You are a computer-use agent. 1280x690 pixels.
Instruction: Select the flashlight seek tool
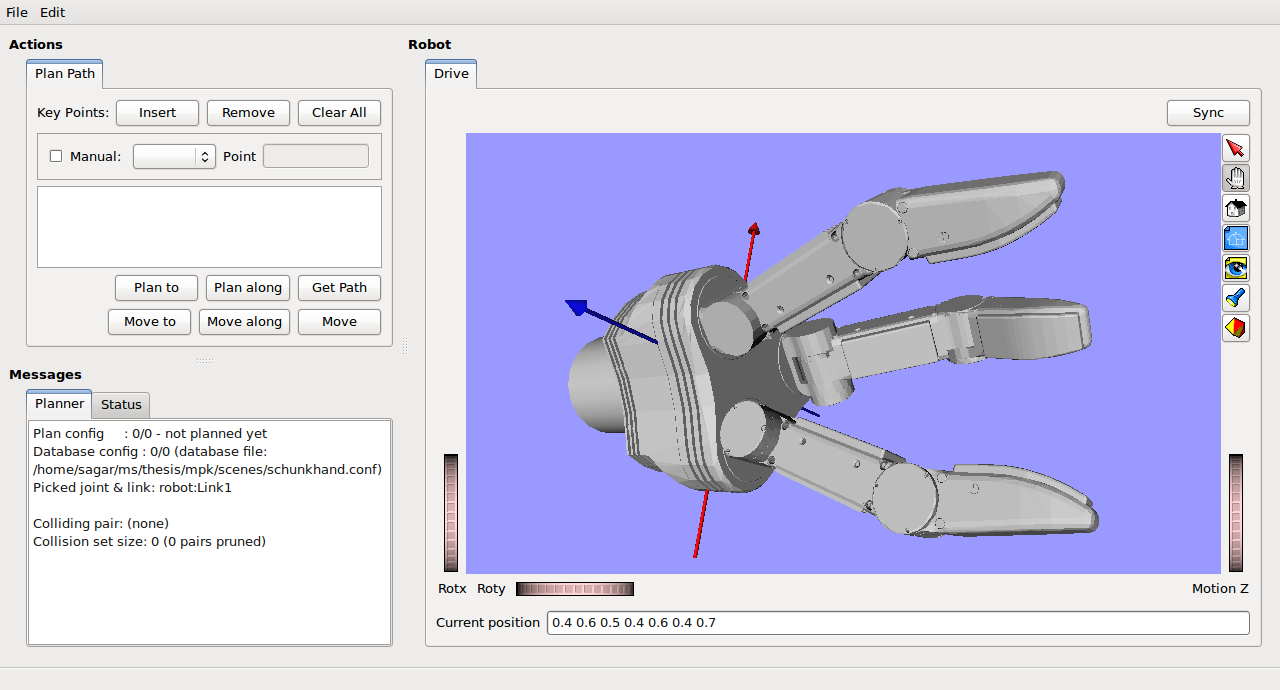(1236, 298)
